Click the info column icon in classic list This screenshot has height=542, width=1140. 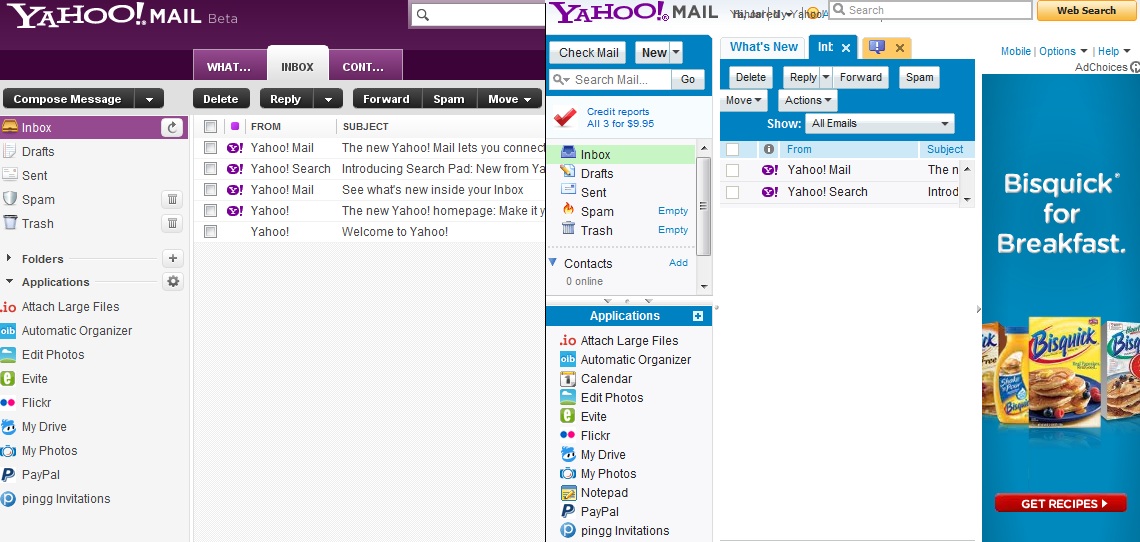768,149
